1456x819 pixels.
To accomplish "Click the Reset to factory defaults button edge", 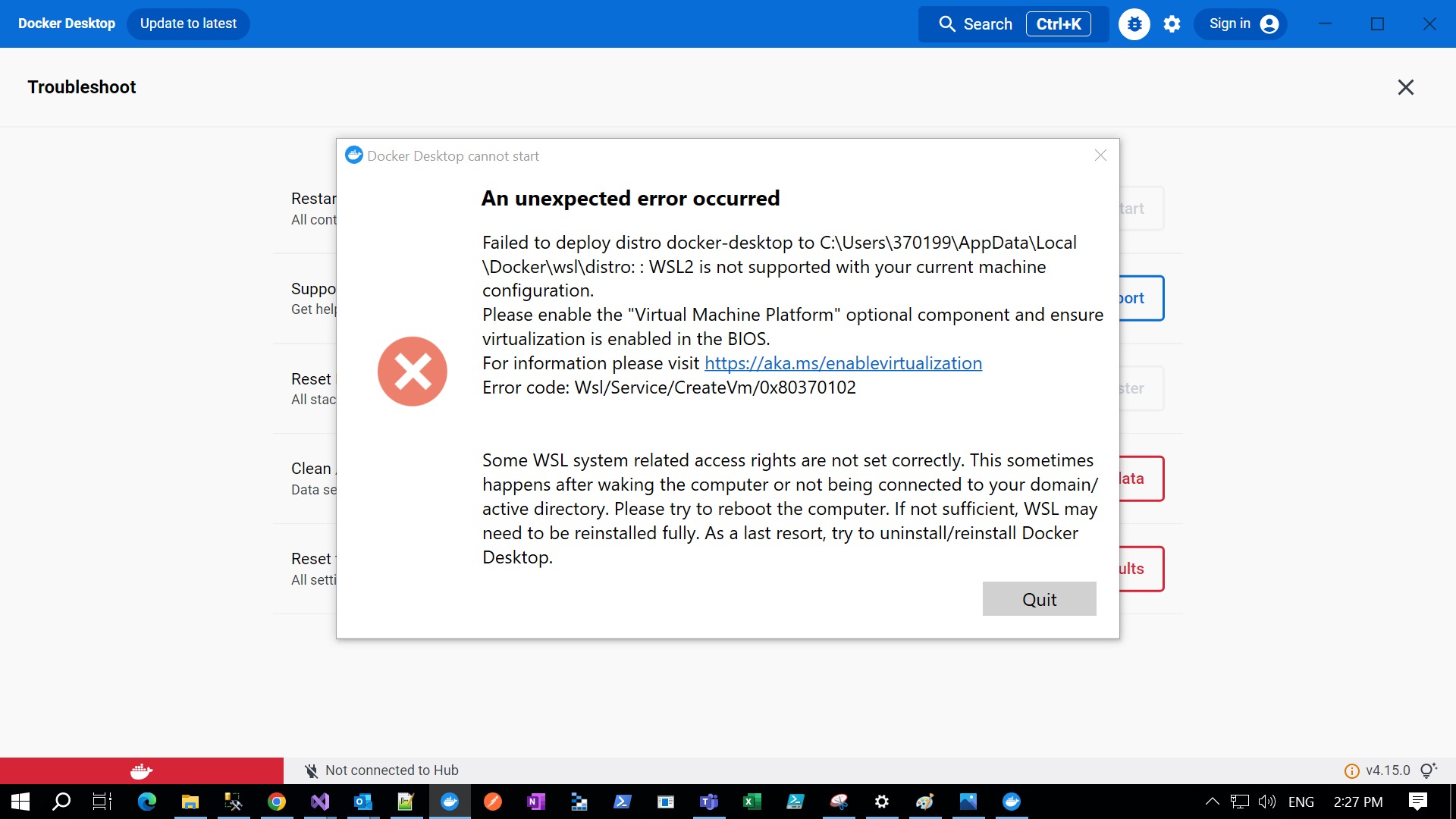I will 1141,569.
